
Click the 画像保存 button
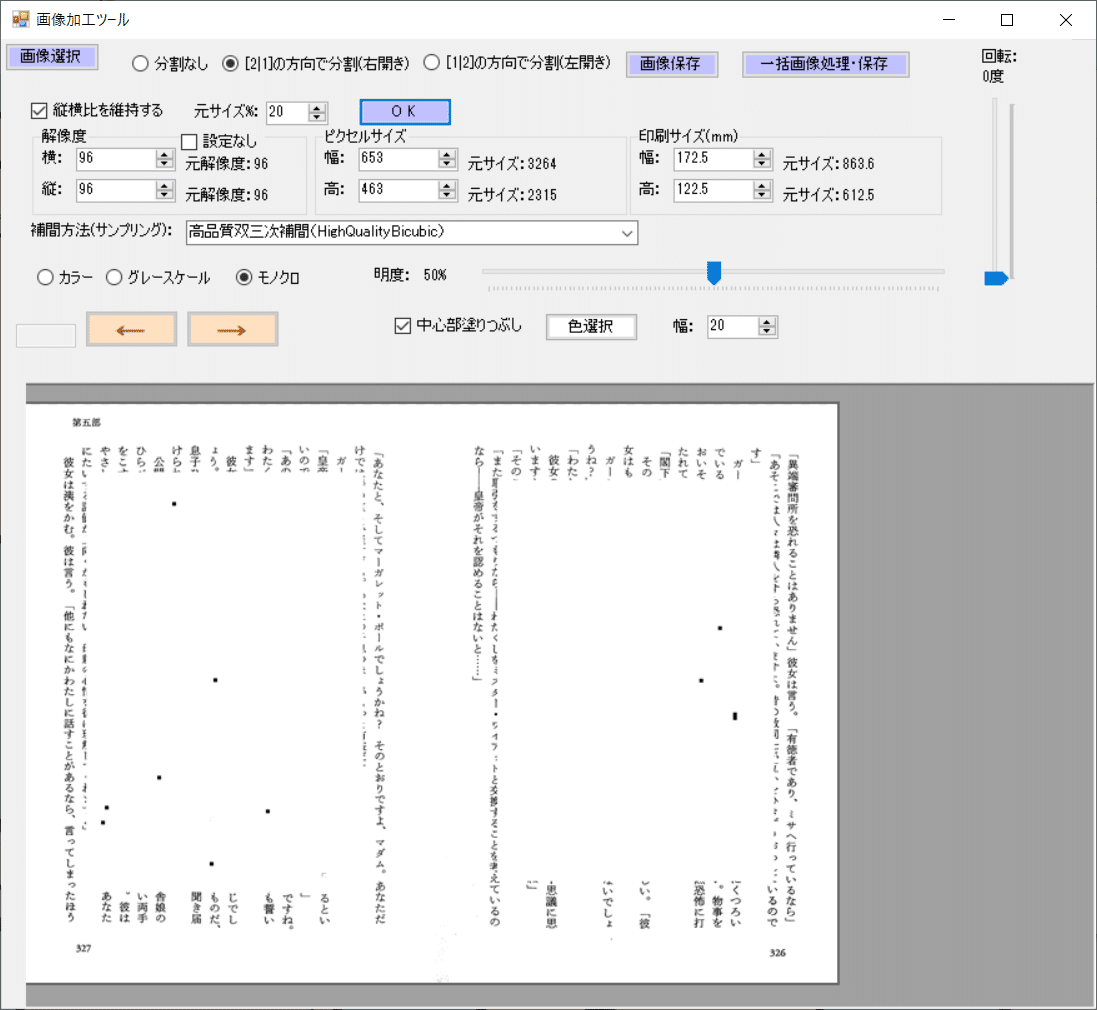tap(671, 64)
